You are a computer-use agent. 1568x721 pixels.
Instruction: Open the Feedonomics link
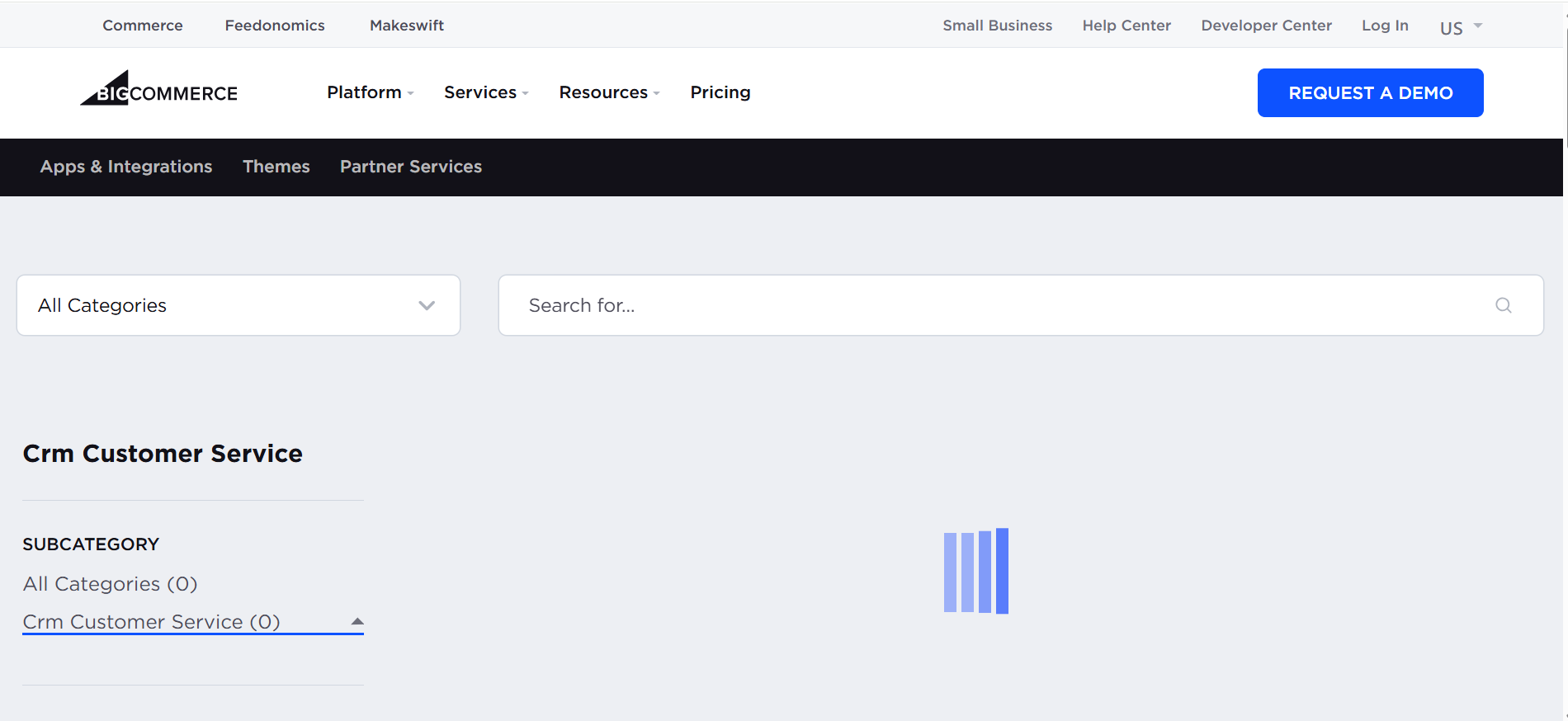[275, 26]
